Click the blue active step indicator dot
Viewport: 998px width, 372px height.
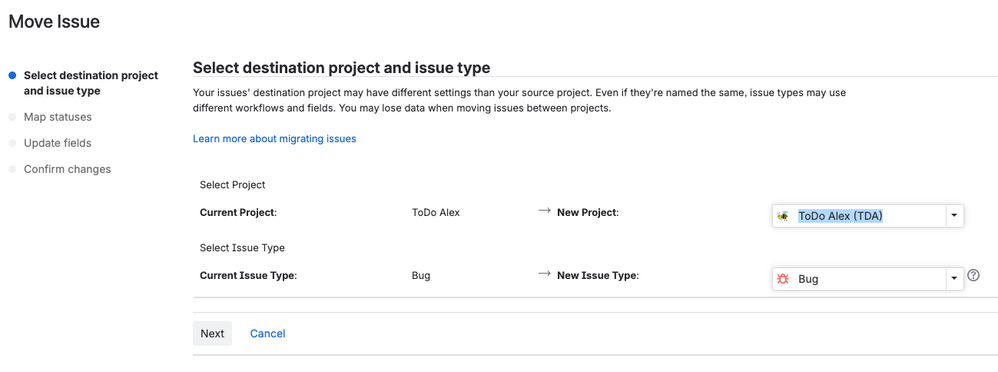coord(12,76)
